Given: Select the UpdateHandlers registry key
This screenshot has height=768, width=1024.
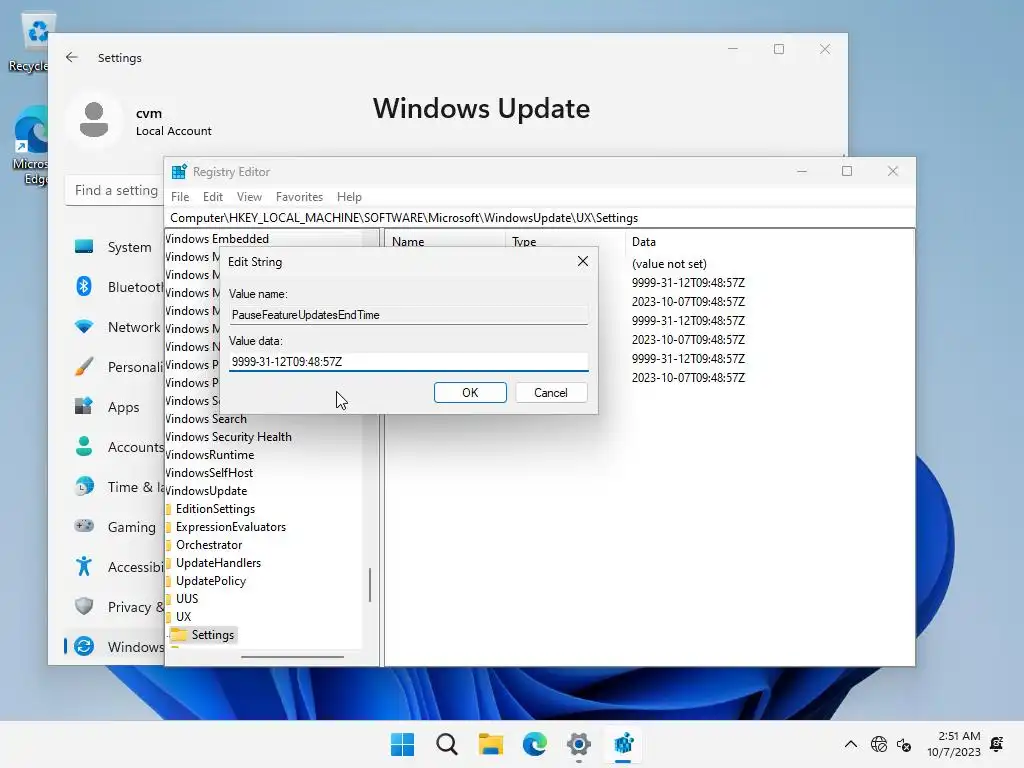Looking at the screenshot, I should click(x=217, y=562).
